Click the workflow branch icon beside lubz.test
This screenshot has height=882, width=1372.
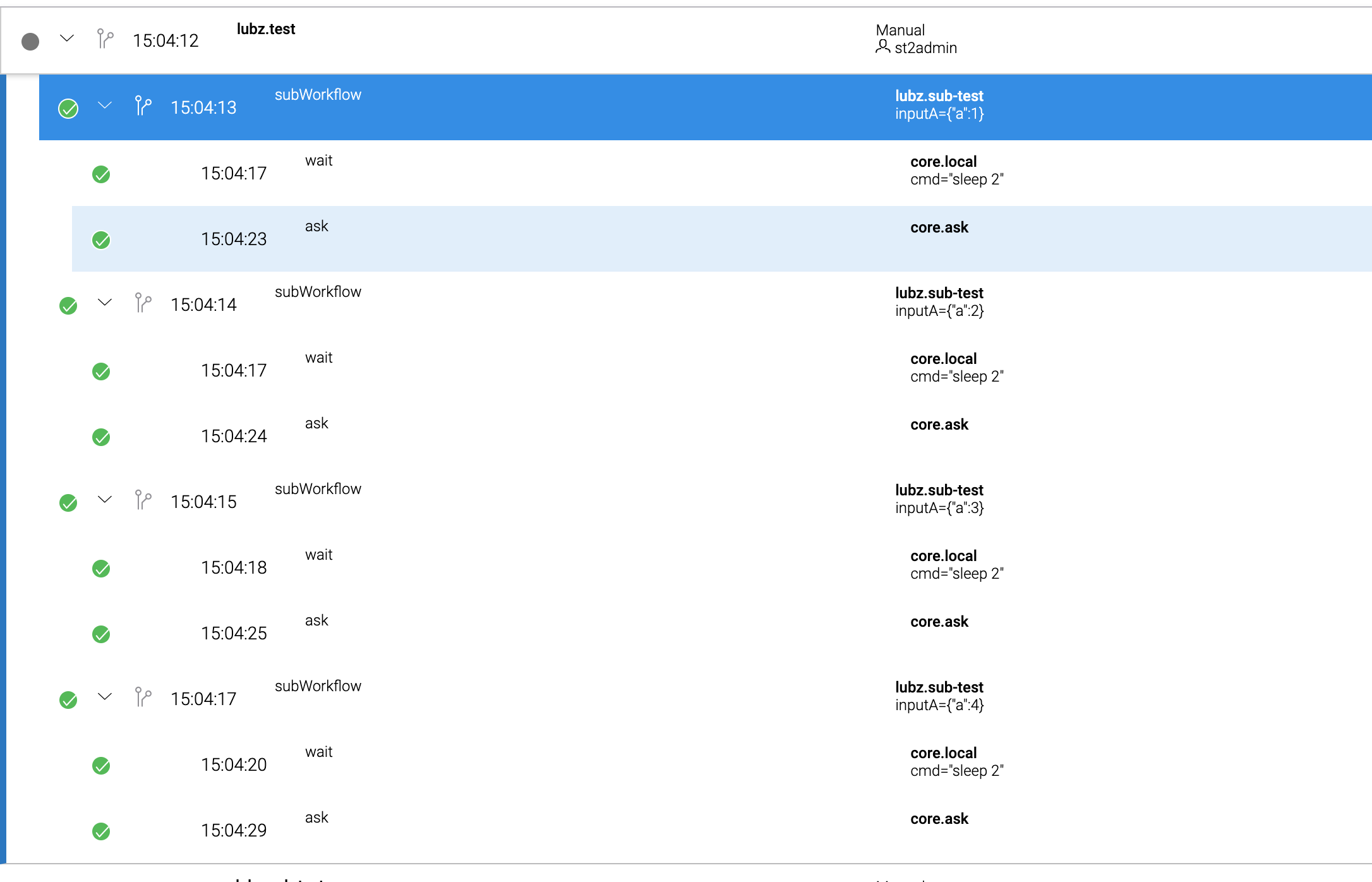click(103, 39)
